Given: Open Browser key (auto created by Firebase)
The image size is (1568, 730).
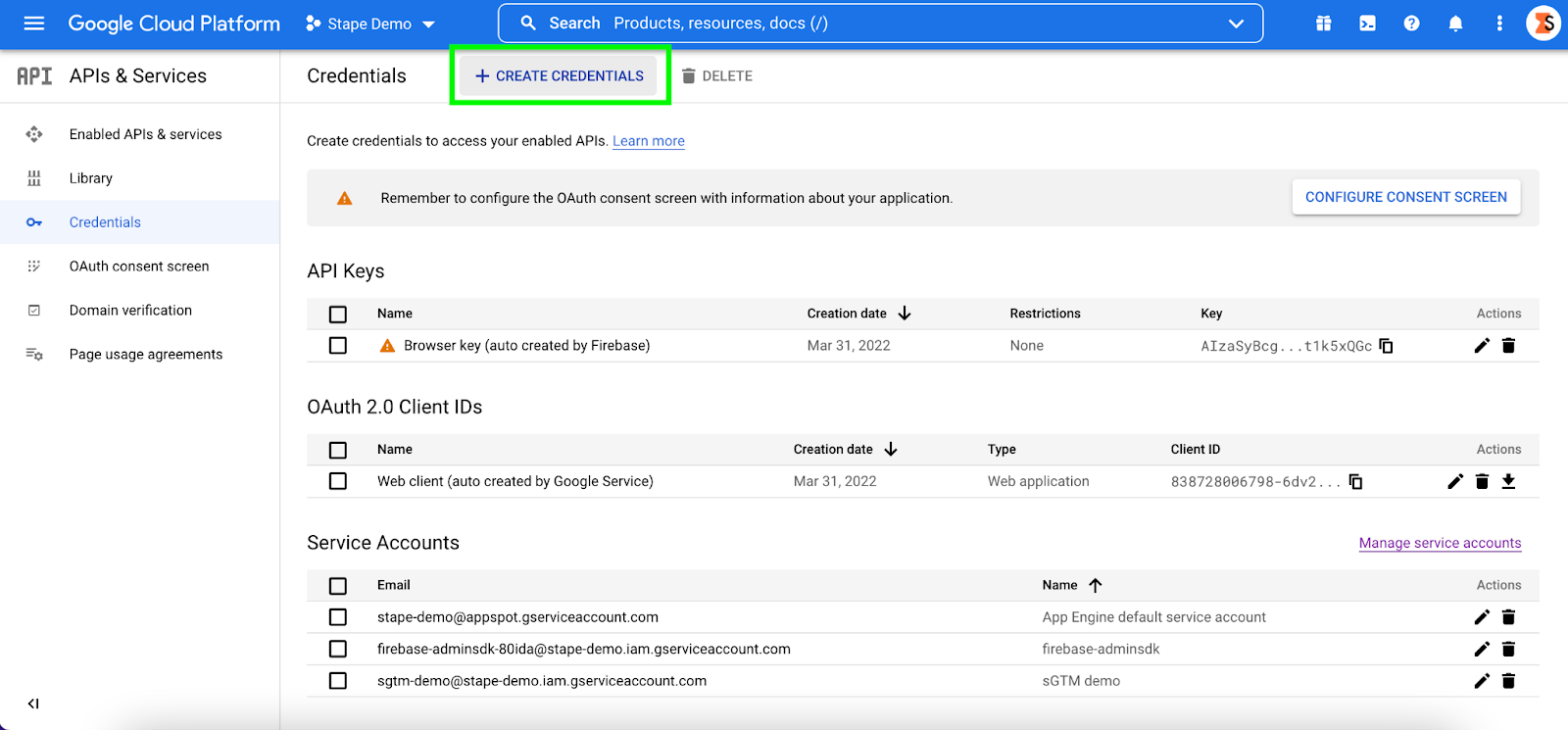Looking at the screenshot, I should [x=526, y=346].
